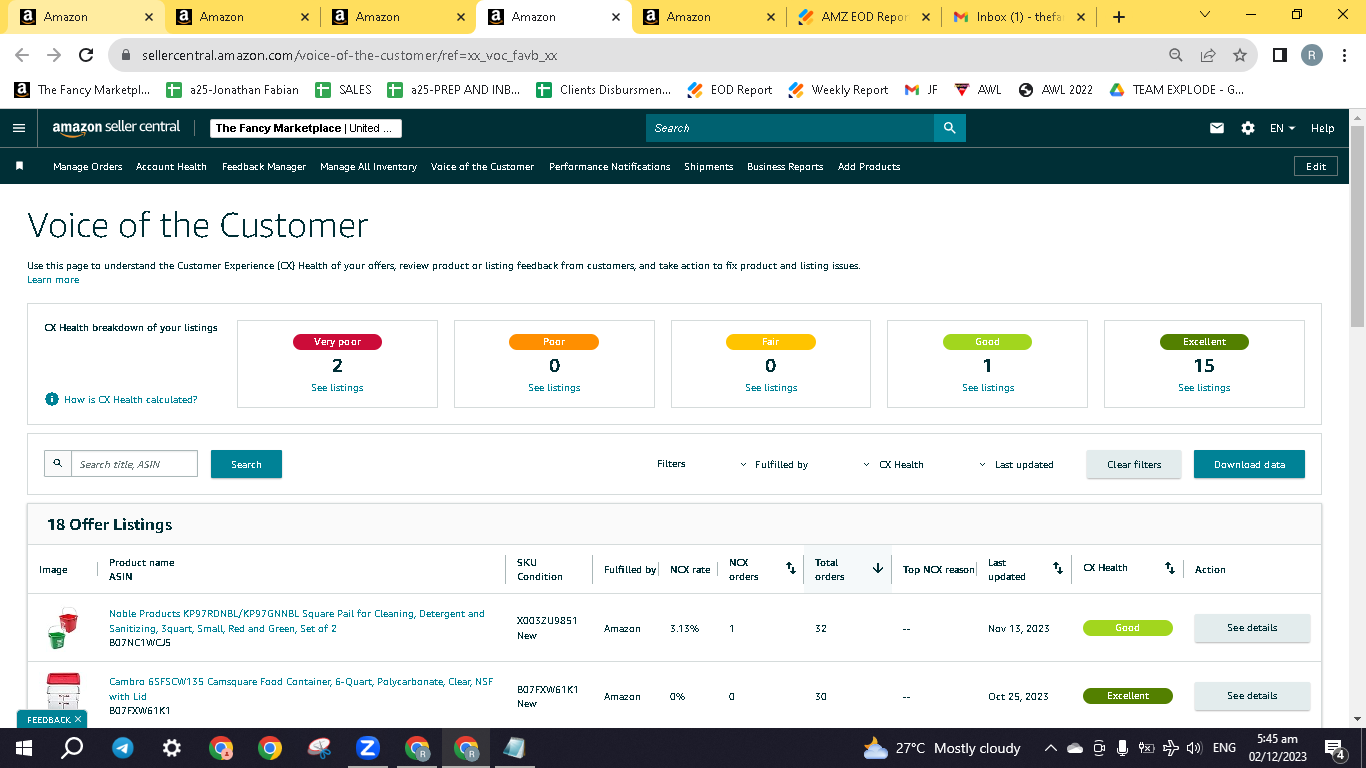Image resolution: width=1366 pixels, height=768 pixels.
Task: Open Feedback Manager
Action: coord(264,167)
